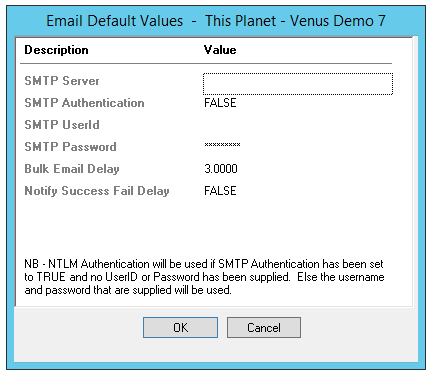431x376 pixels.
Task: Select the SMTP Password row label
Action: pos(70,147)
